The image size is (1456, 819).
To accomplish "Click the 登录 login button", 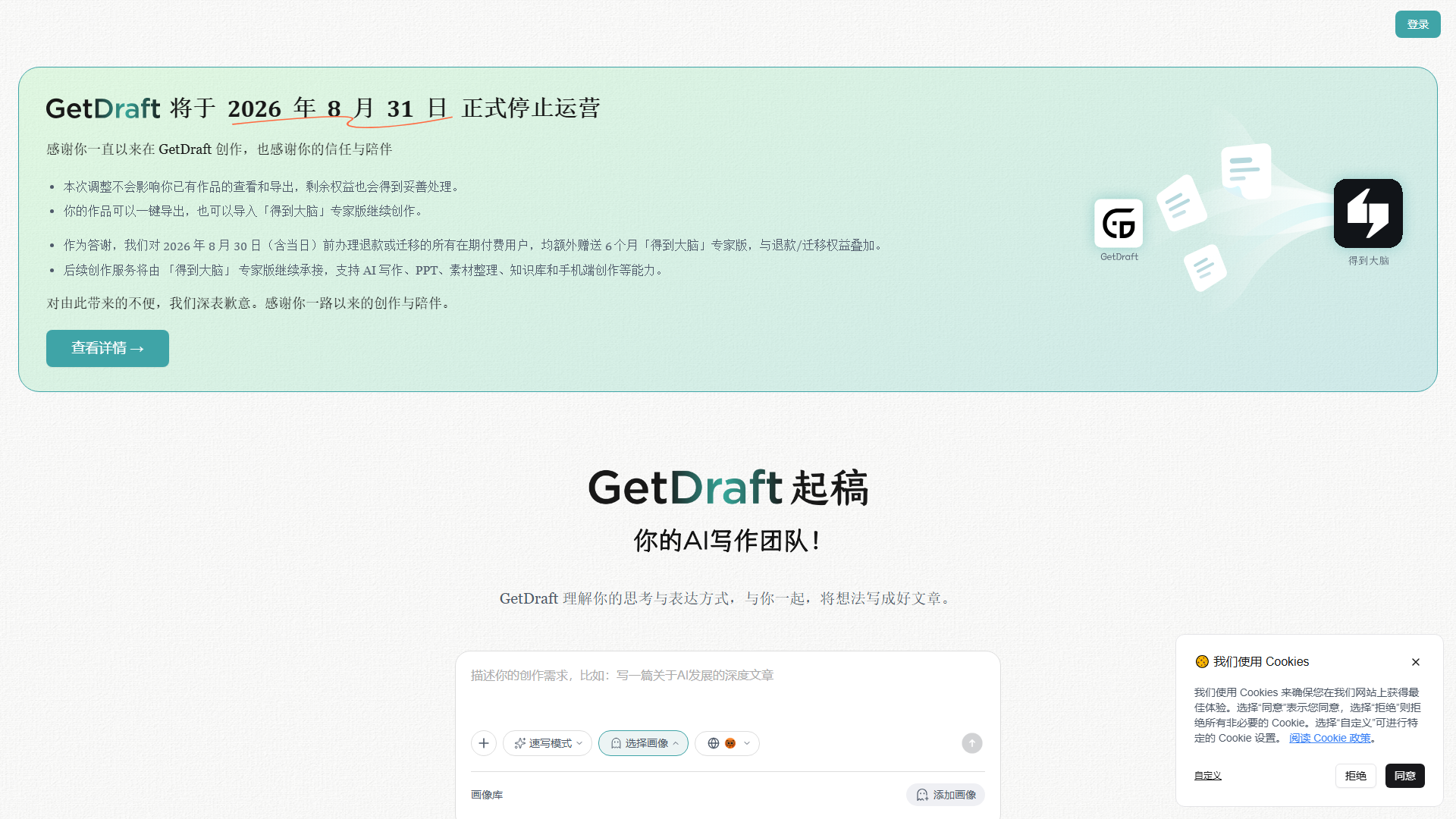I will coord(1417,24).
